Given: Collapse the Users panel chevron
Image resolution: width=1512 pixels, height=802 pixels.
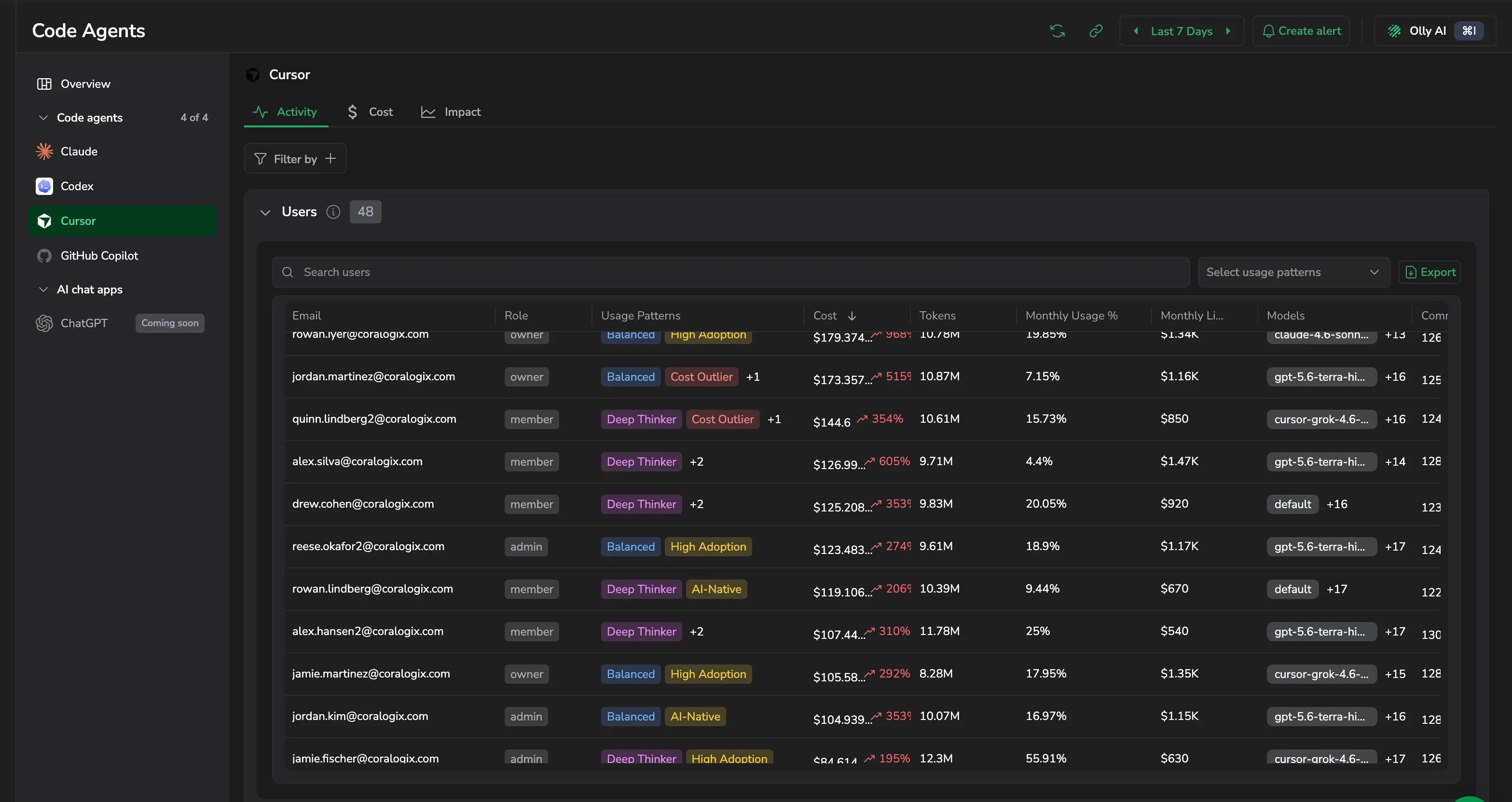Looking at the screenshot, I should pyautogui.click(x=265, y=212).
